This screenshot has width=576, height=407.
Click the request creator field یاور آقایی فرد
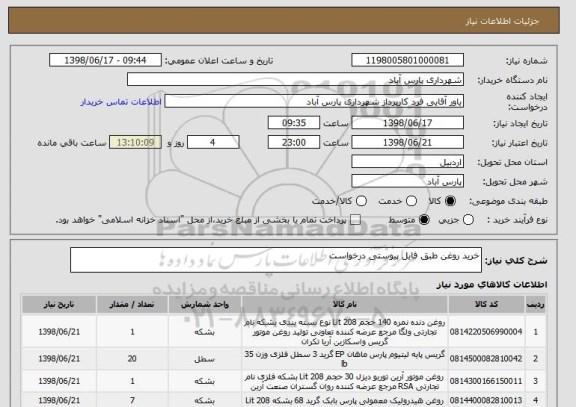(x=314, y=101)
